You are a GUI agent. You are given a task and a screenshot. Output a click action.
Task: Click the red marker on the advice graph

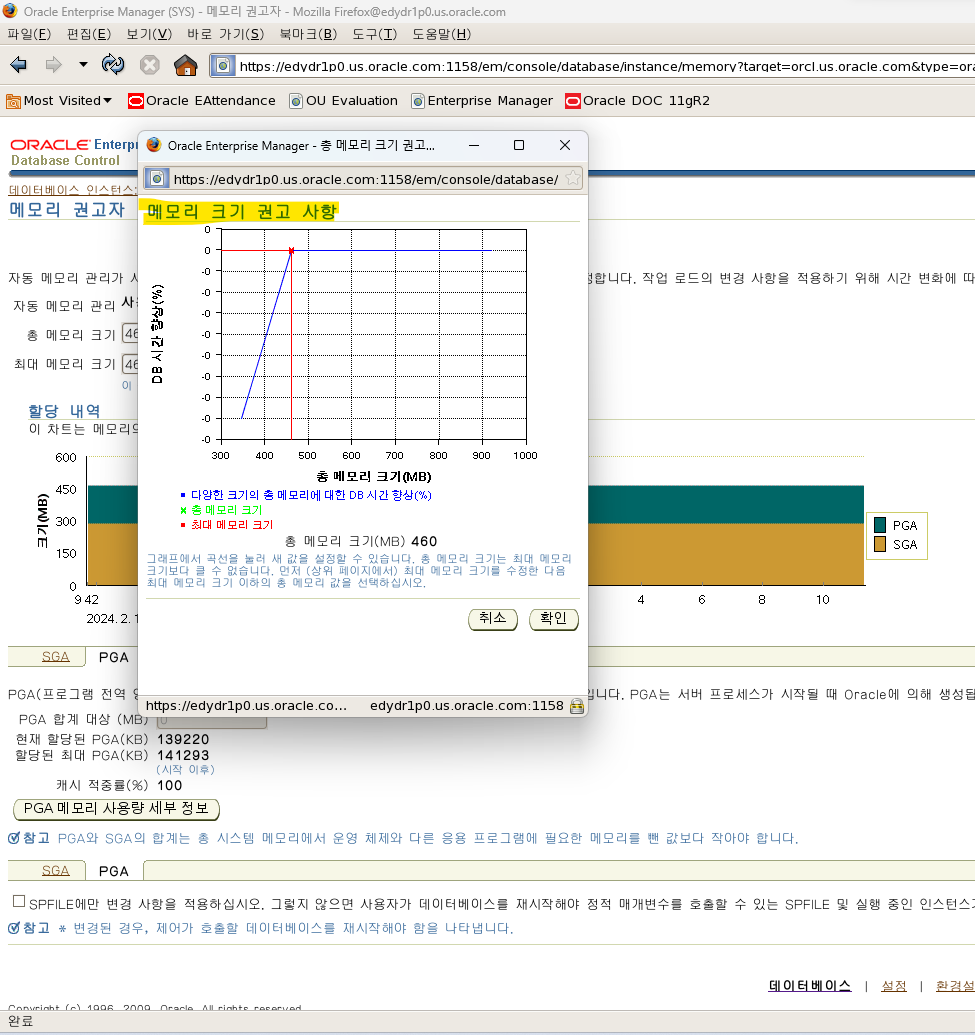point(291,251)
